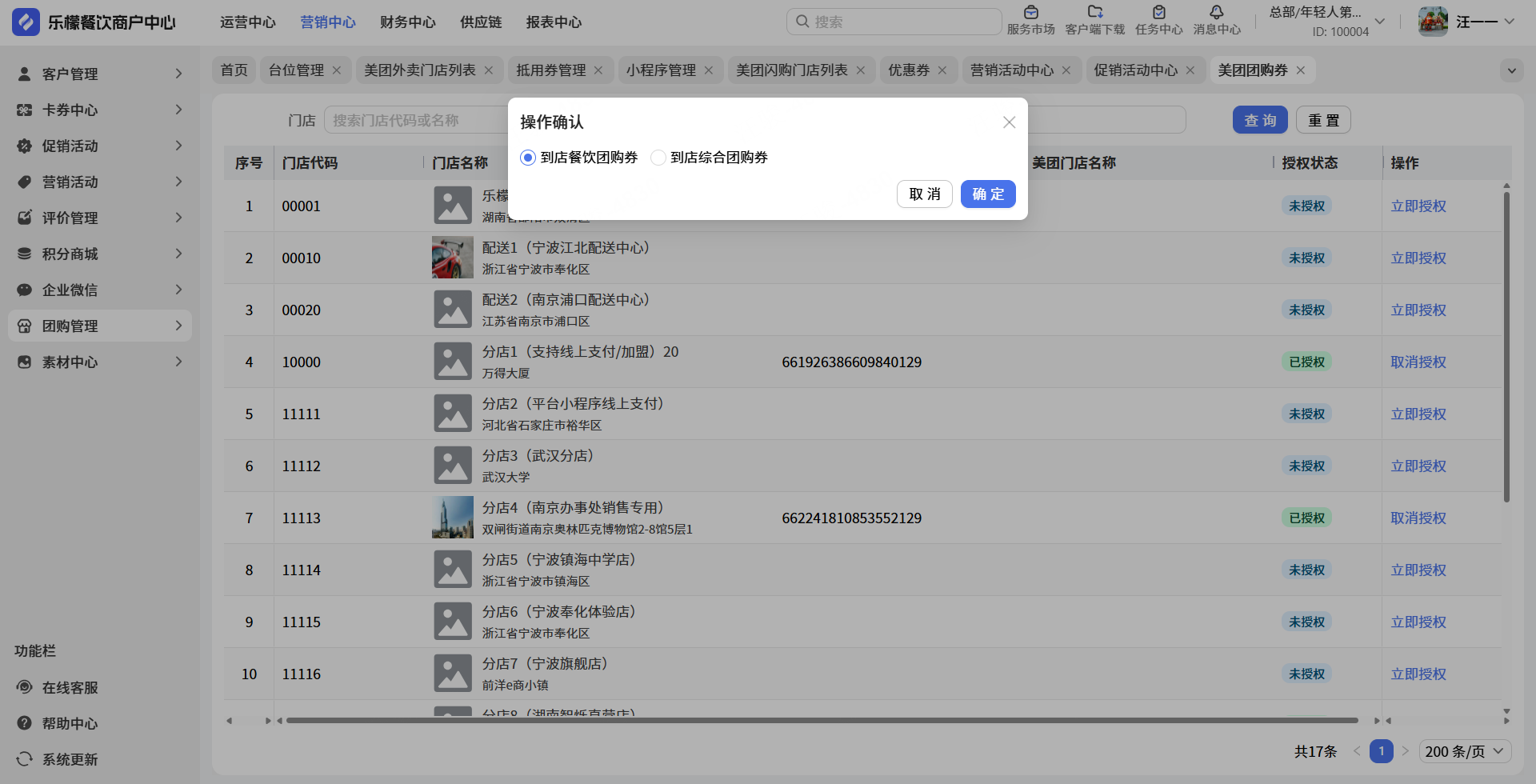Confirm with the 确定 button
Viewport: 1536px width, 784px height.
pyautogui.click(x=988, y=194)
